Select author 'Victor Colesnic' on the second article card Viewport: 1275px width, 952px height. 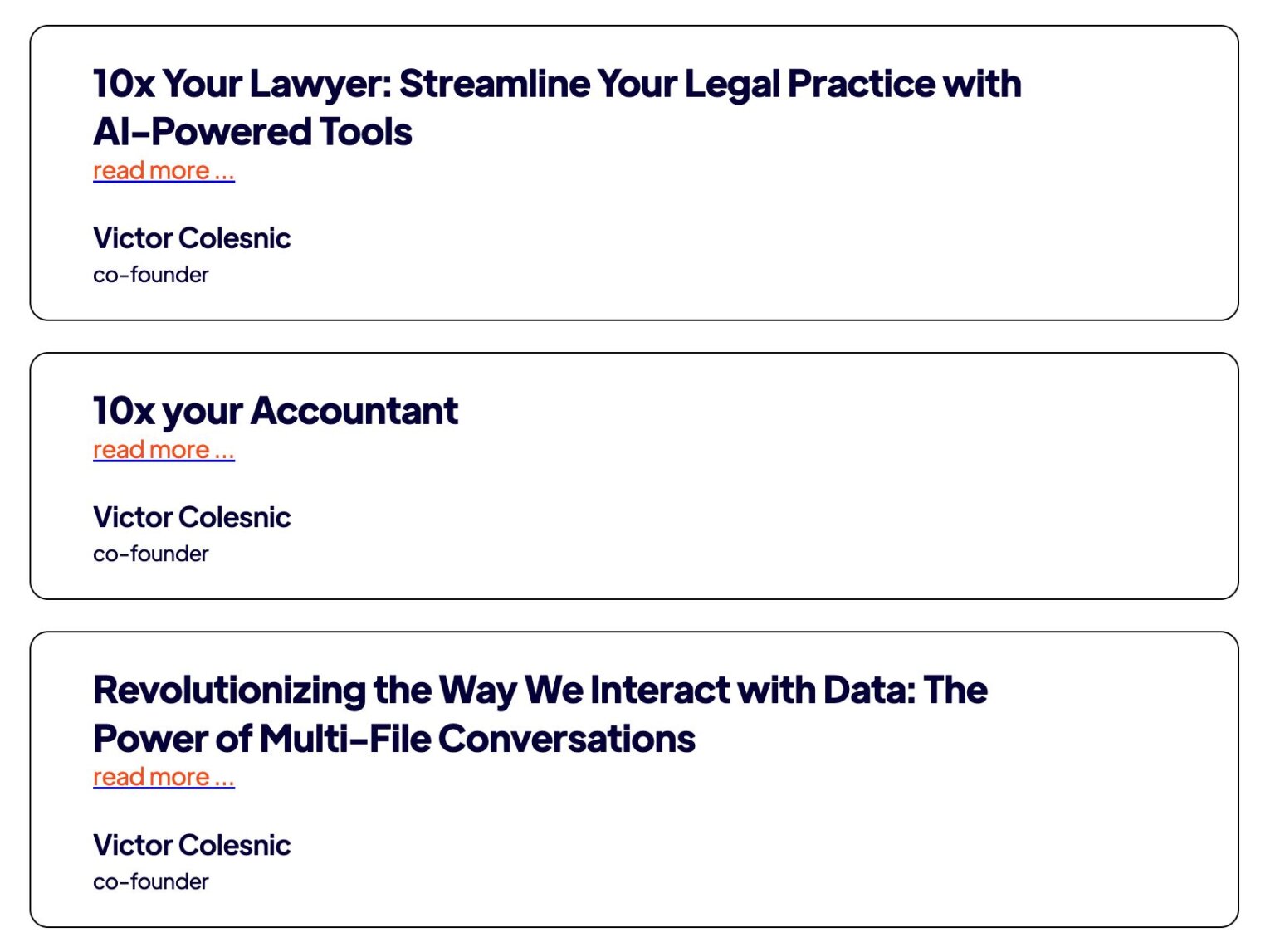192,517
